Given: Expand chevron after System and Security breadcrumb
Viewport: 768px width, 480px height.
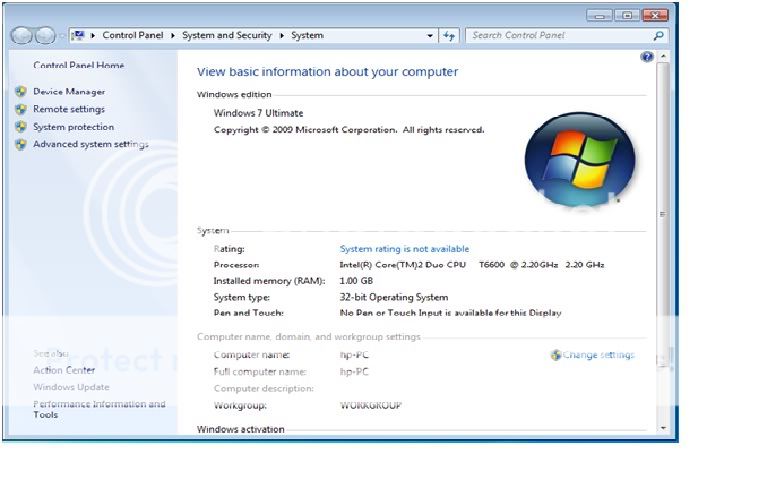Looking at the screenshot, I should (x=282, y=35).
